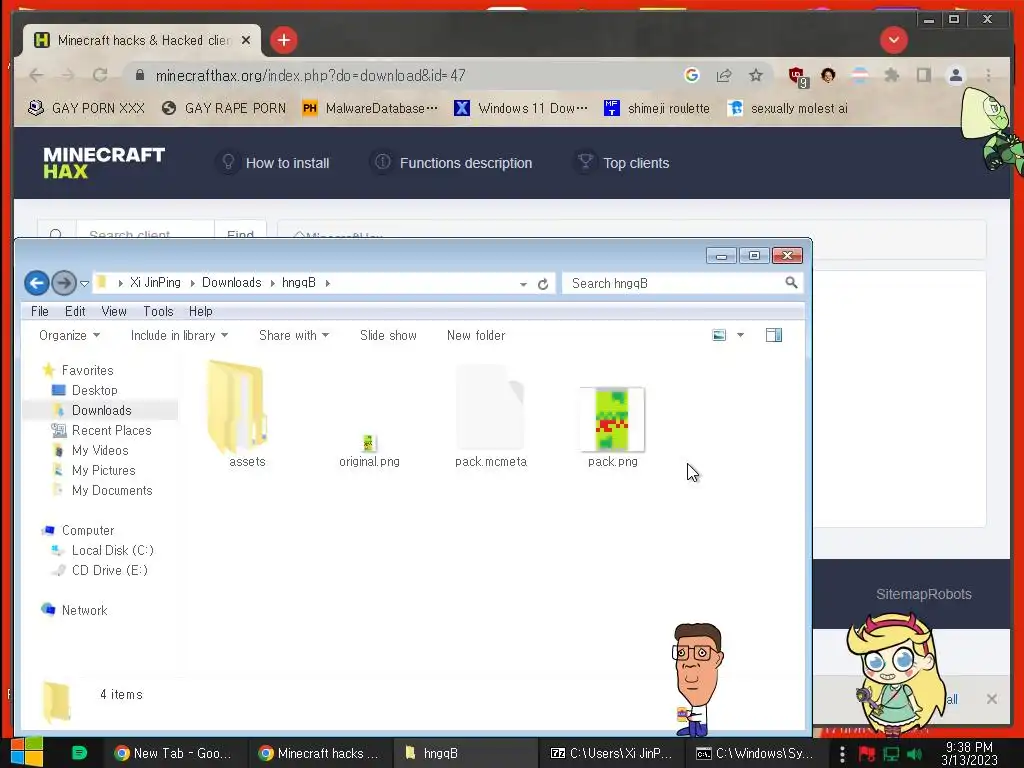Open the view options dropdown arrow
This screenshot has width=1024, height=768.
(741, 335)
